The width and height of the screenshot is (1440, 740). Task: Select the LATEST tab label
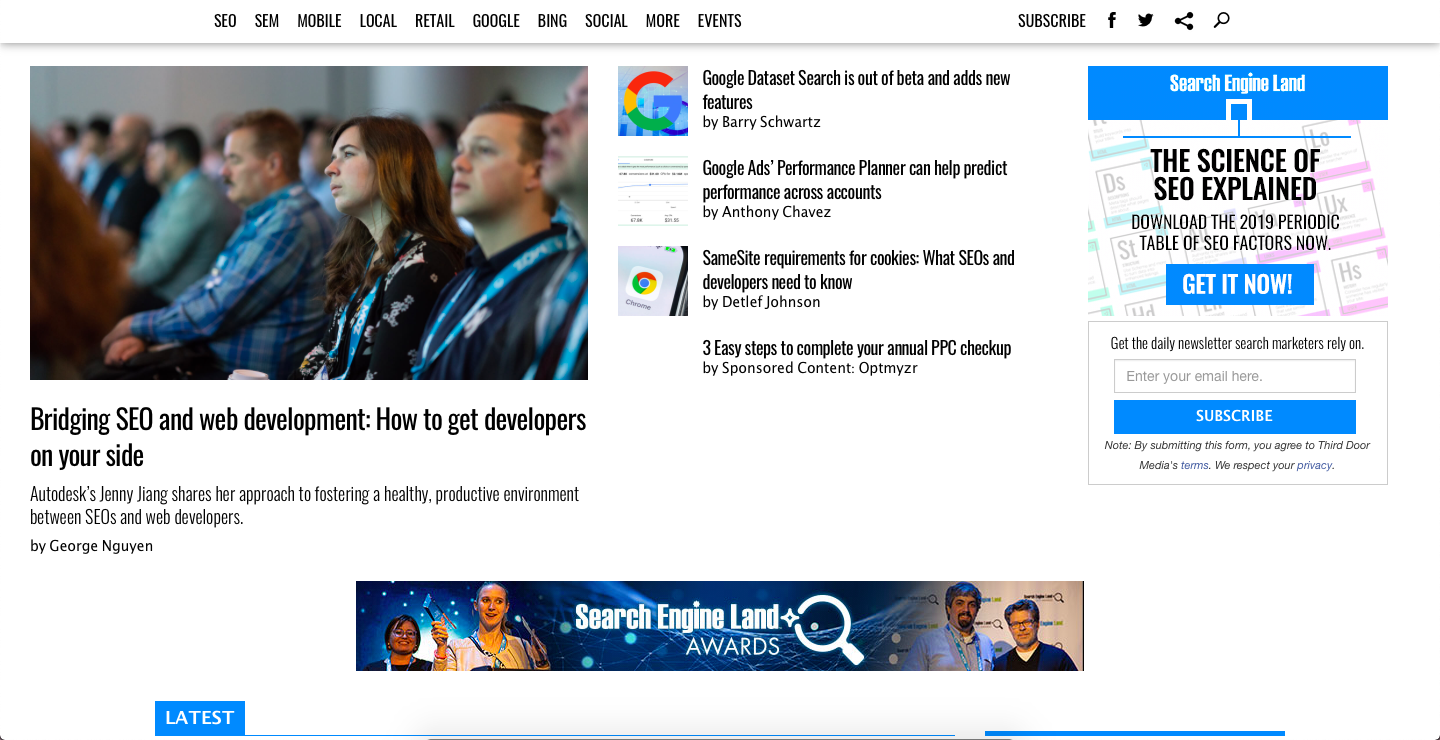(200, 718)
